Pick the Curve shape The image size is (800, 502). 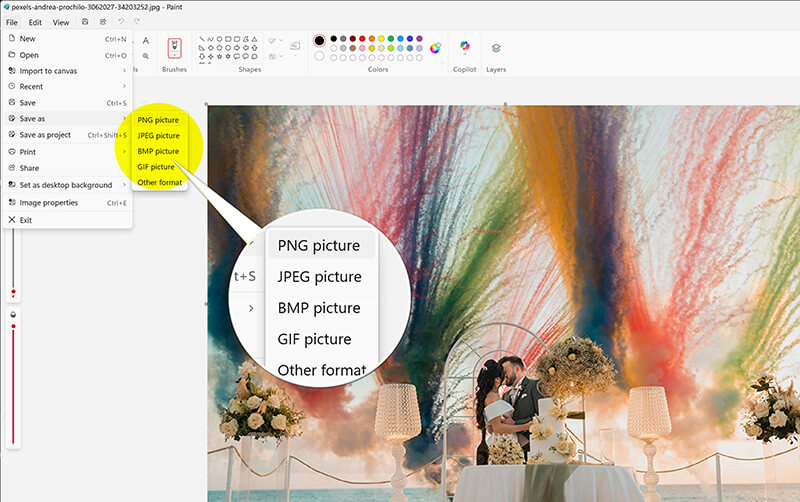[x=210, y=39]
